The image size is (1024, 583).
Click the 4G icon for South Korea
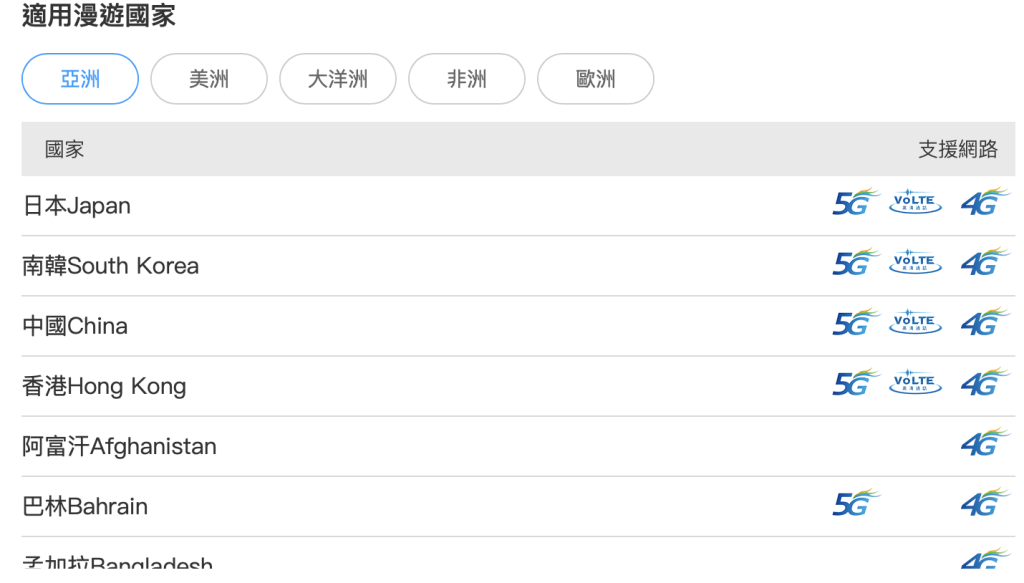[x=984, y=263]
